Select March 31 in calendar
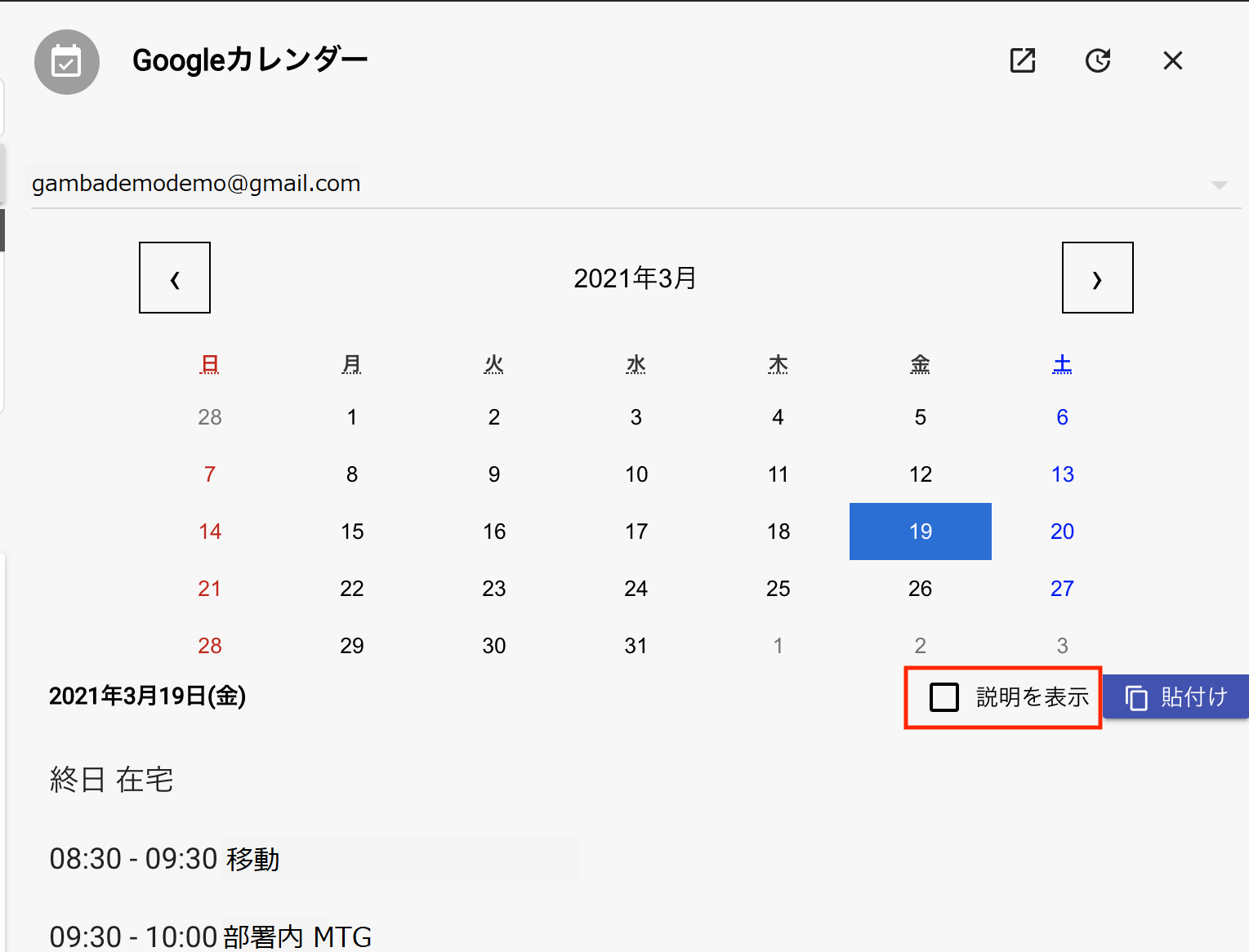 point(636,646)
